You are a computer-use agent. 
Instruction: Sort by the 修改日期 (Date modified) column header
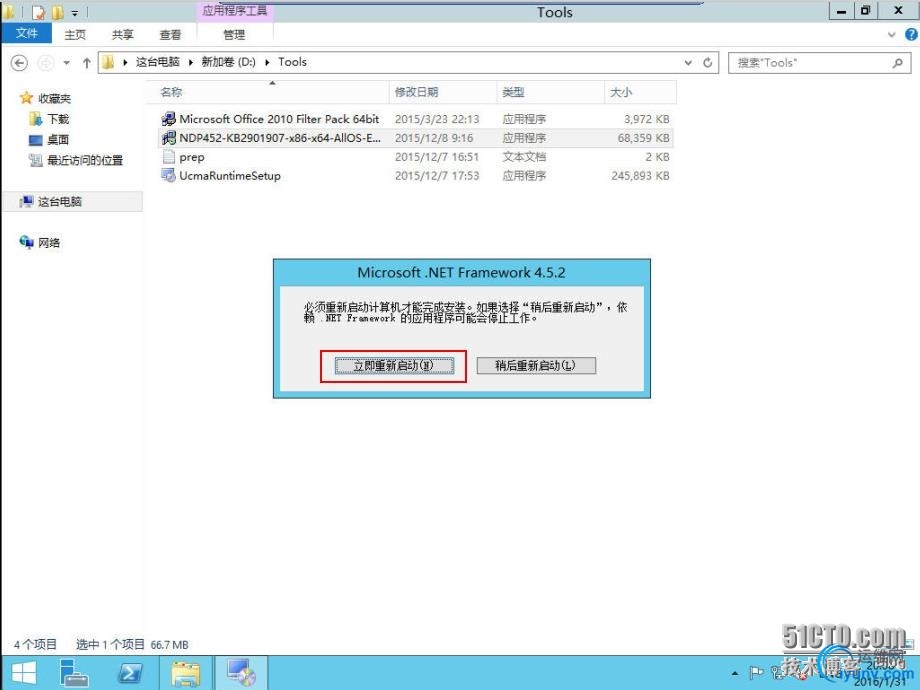(x=443, y=92)
